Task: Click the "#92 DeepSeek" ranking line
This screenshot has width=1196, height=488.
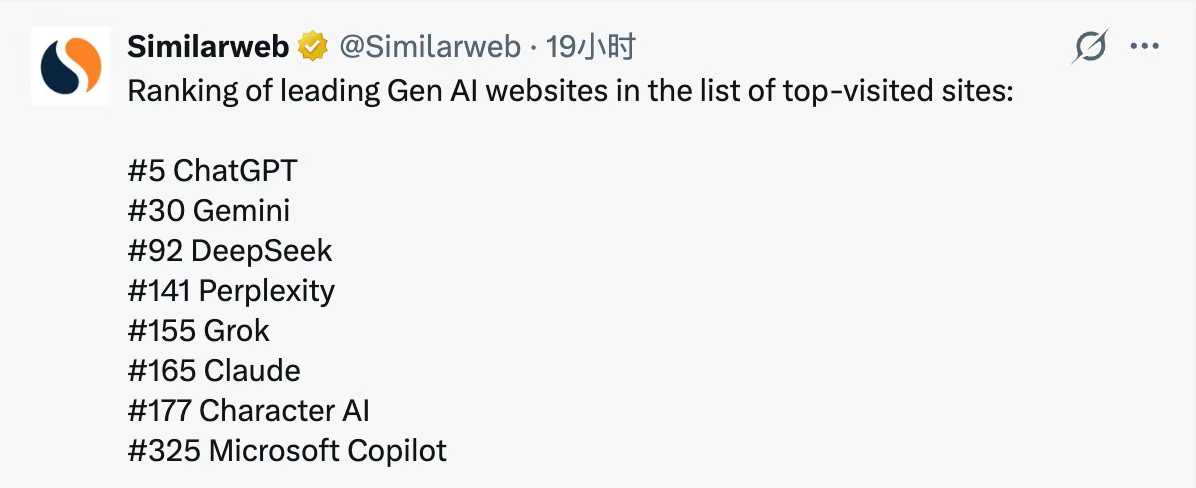Action: point(230,251)
